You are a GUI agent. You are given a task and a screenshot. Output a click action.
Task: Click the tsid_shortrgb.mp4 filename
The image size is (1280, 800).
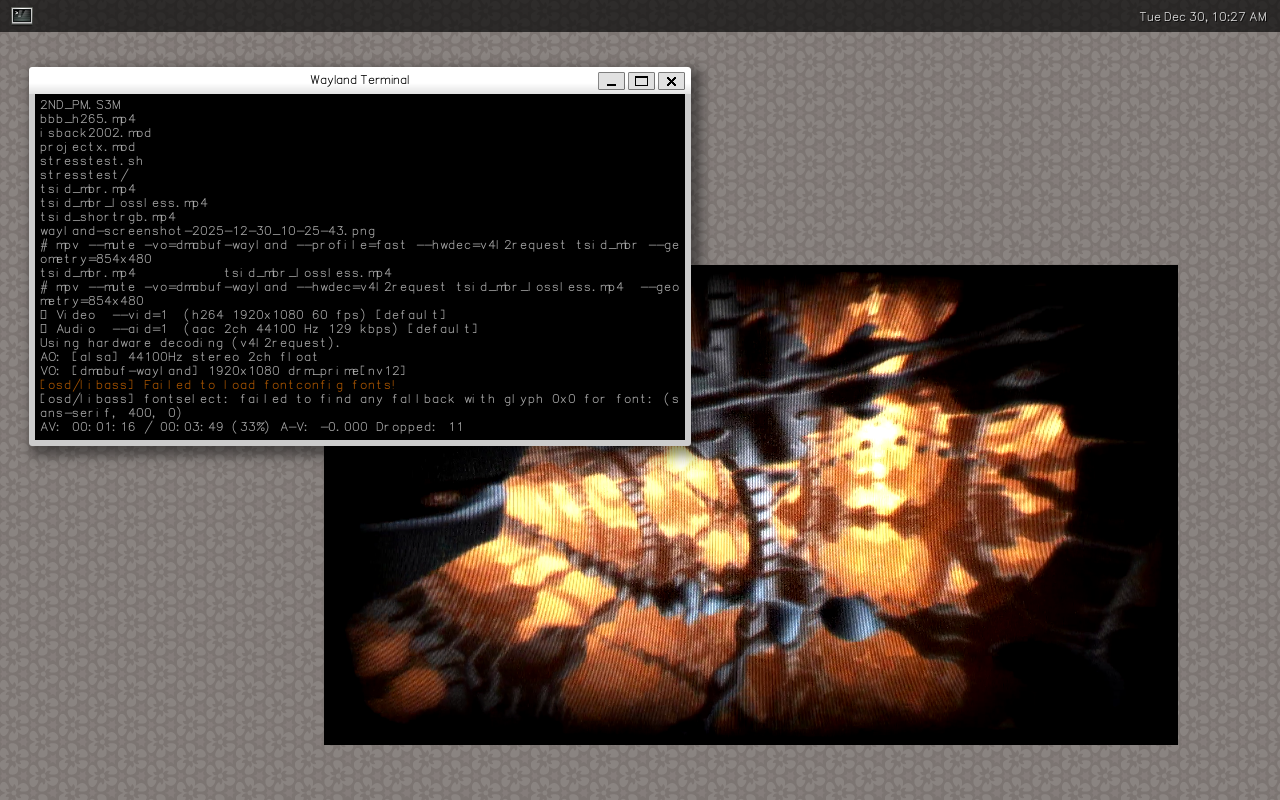pos(108,217)
